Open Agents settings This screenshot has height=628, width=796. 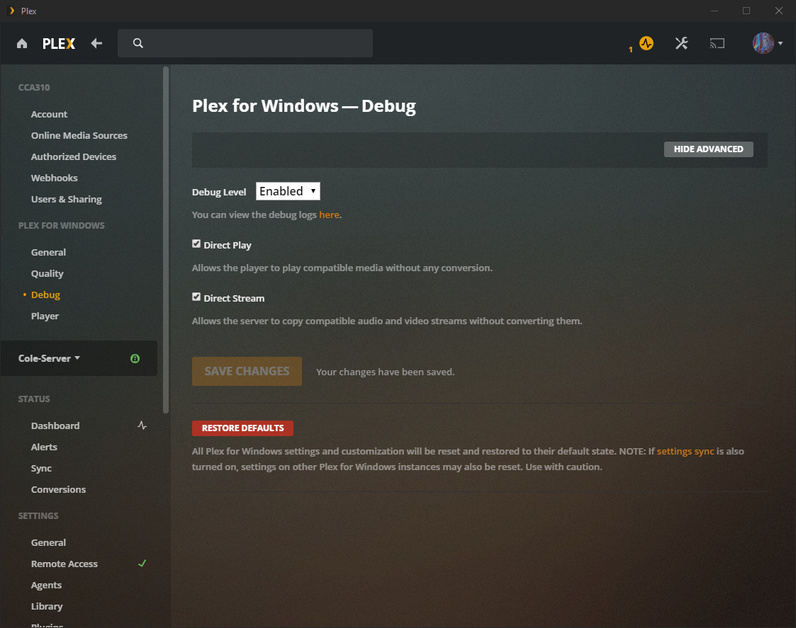pyautogui.click(x=46, y=585)
